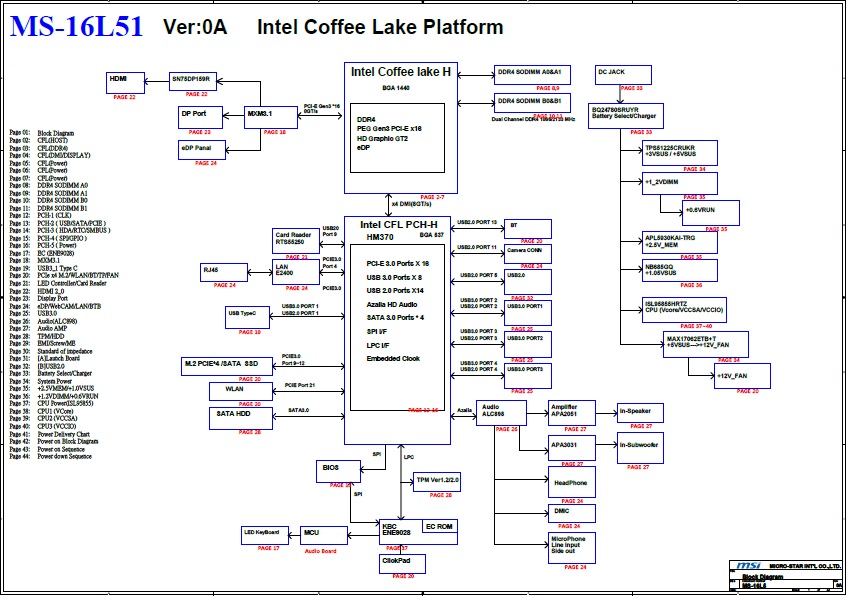
Task: Click the Camera CONN block
Action: point(528,254)
